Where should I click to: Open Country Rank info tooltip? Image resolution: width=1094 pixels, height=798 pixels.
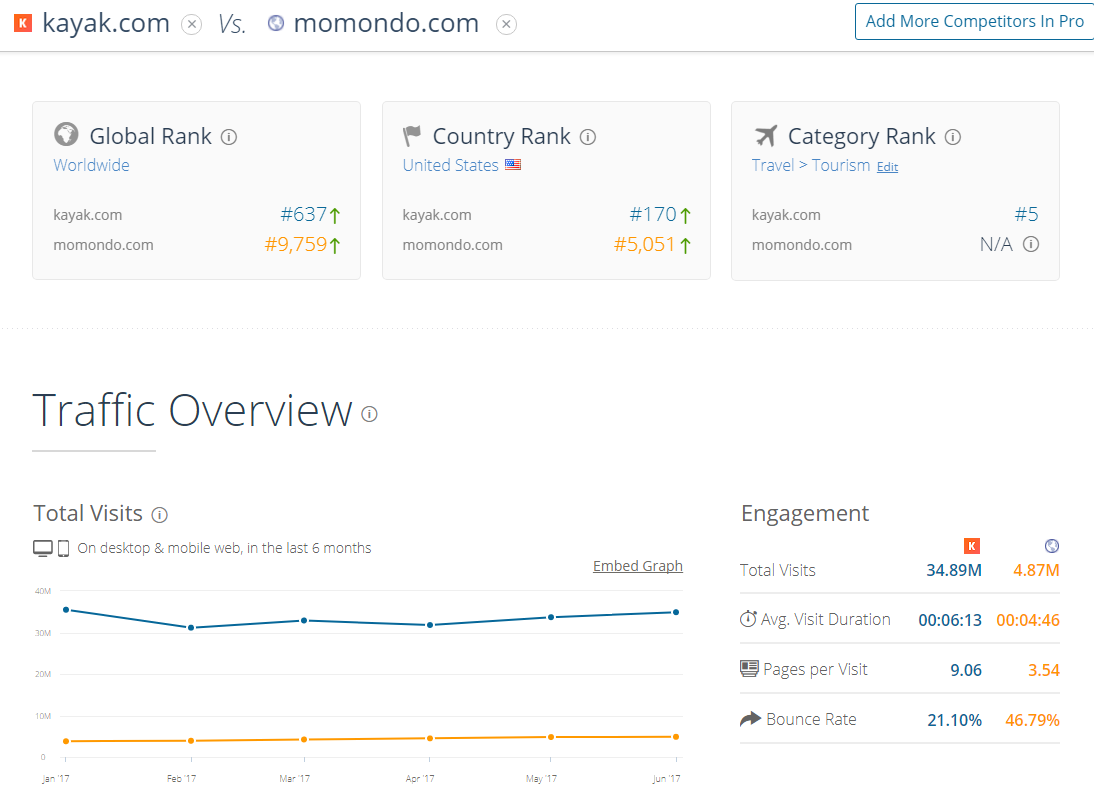[588, 137]
